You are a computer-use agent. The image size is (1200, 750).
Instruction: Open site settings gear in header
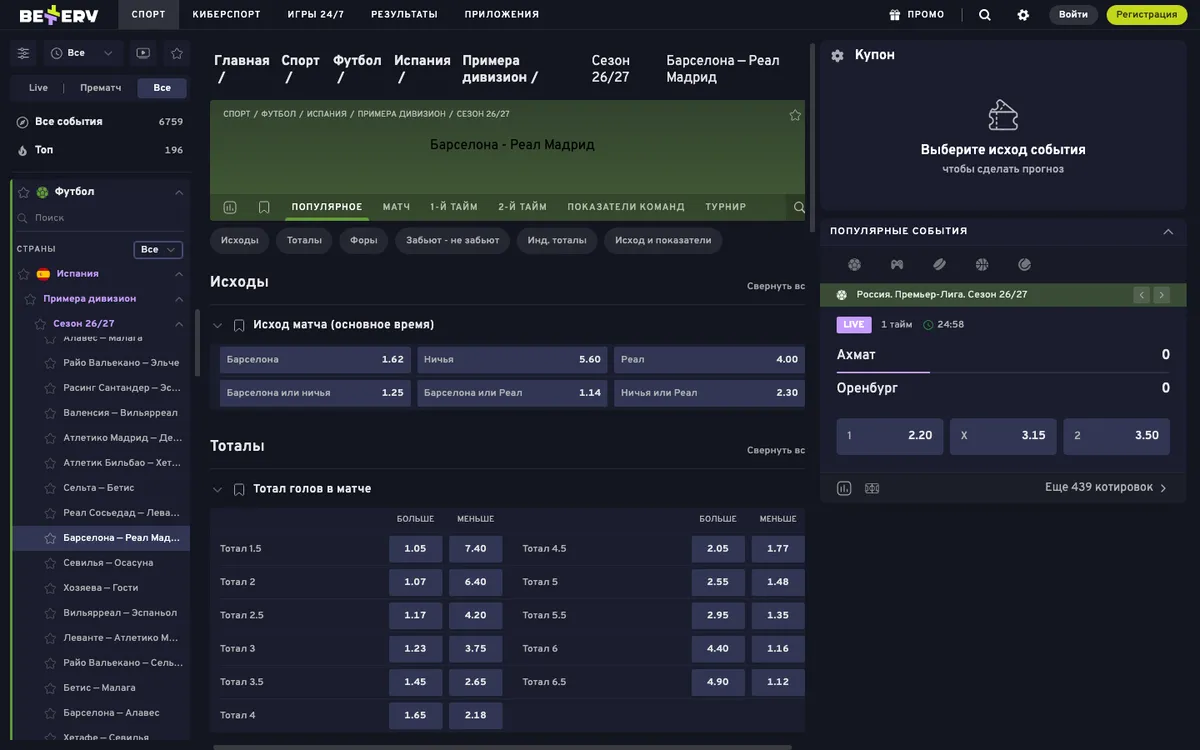(x=1023, y=15)
